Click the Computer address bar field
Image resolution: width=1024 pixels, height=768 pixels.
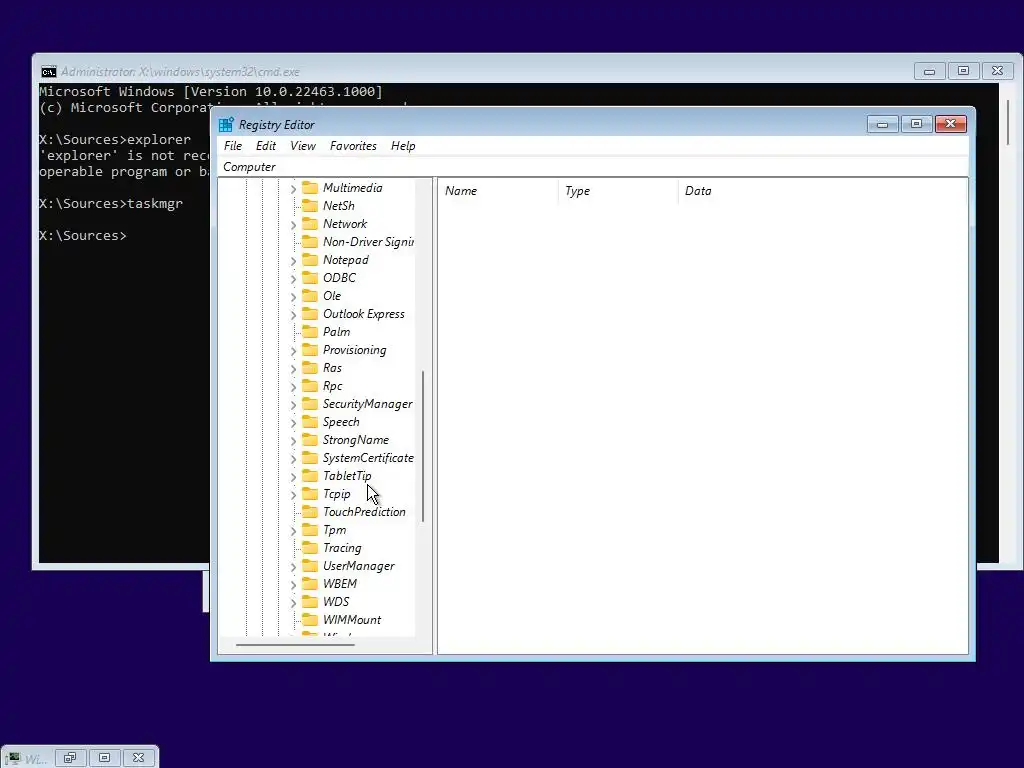[x=593, y=167]
